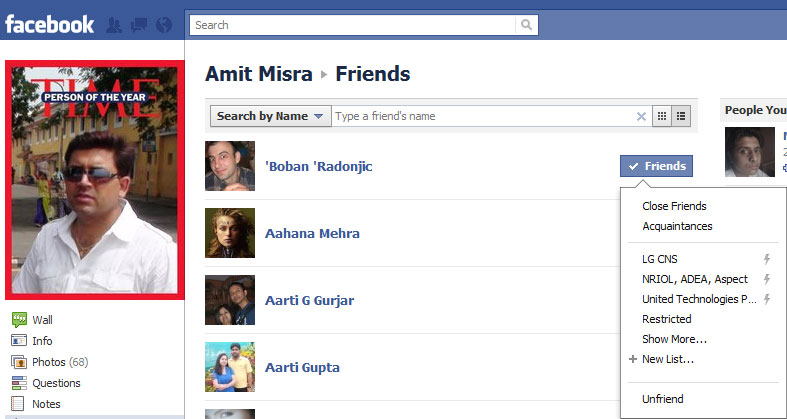
Task: Open the Notes link in sidebar
Action: (x=46, y=404)
